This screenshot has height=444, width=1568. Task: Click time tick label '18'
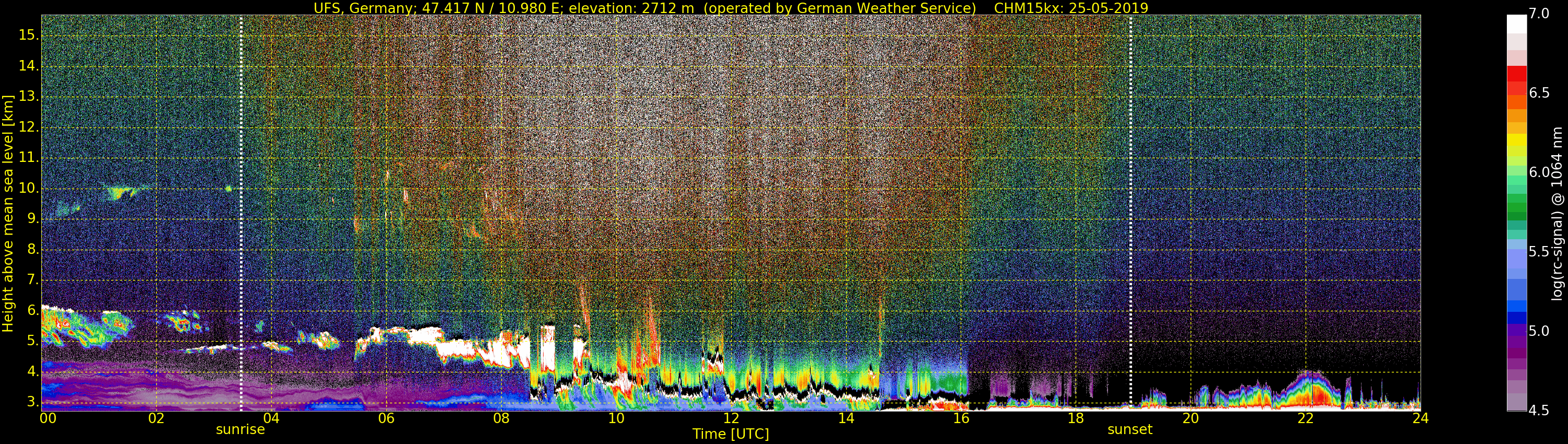click(x=1076, y=418)
